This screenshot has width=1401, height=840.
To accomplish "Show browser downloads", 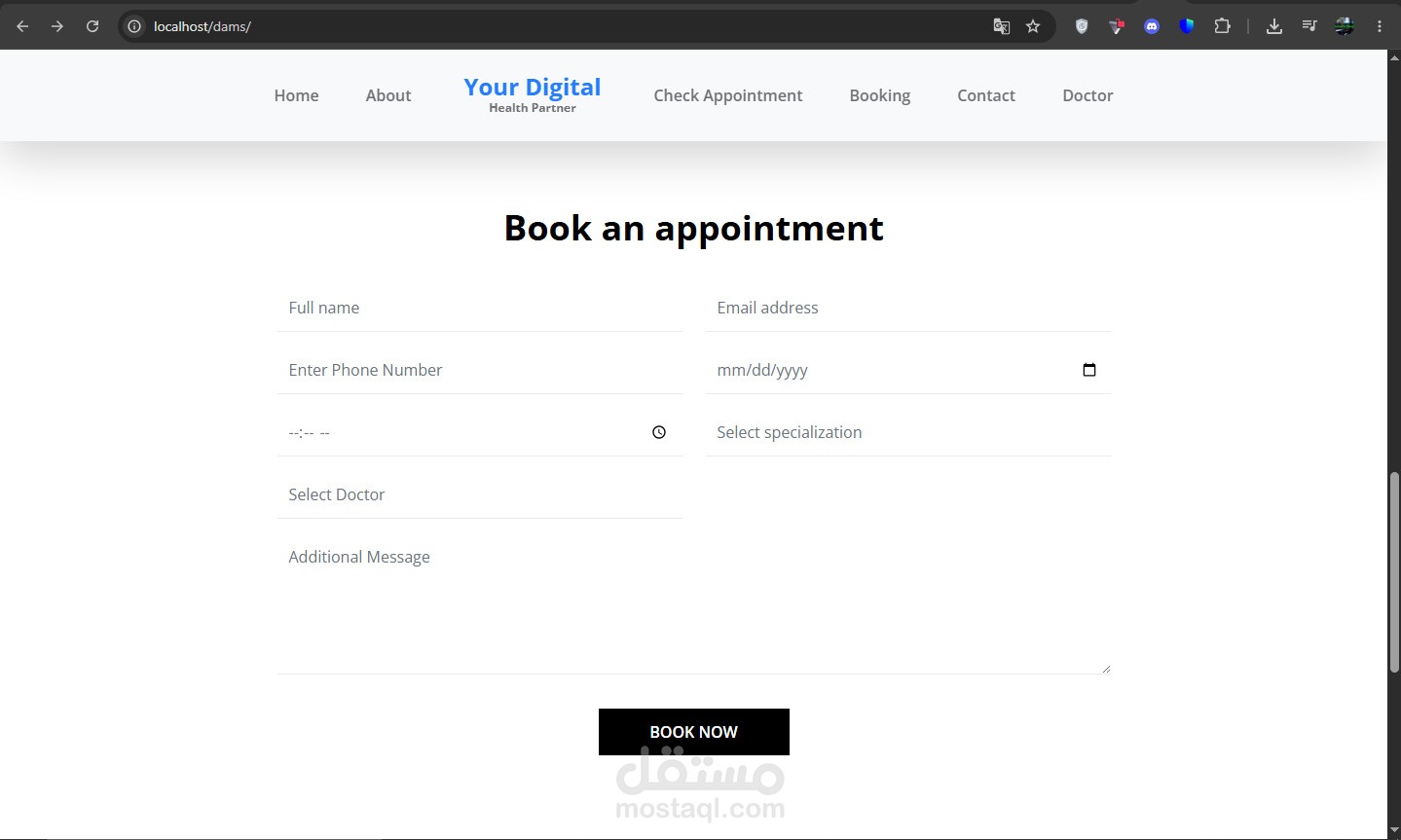I will pyautogui.click(x=1273, y=26).
